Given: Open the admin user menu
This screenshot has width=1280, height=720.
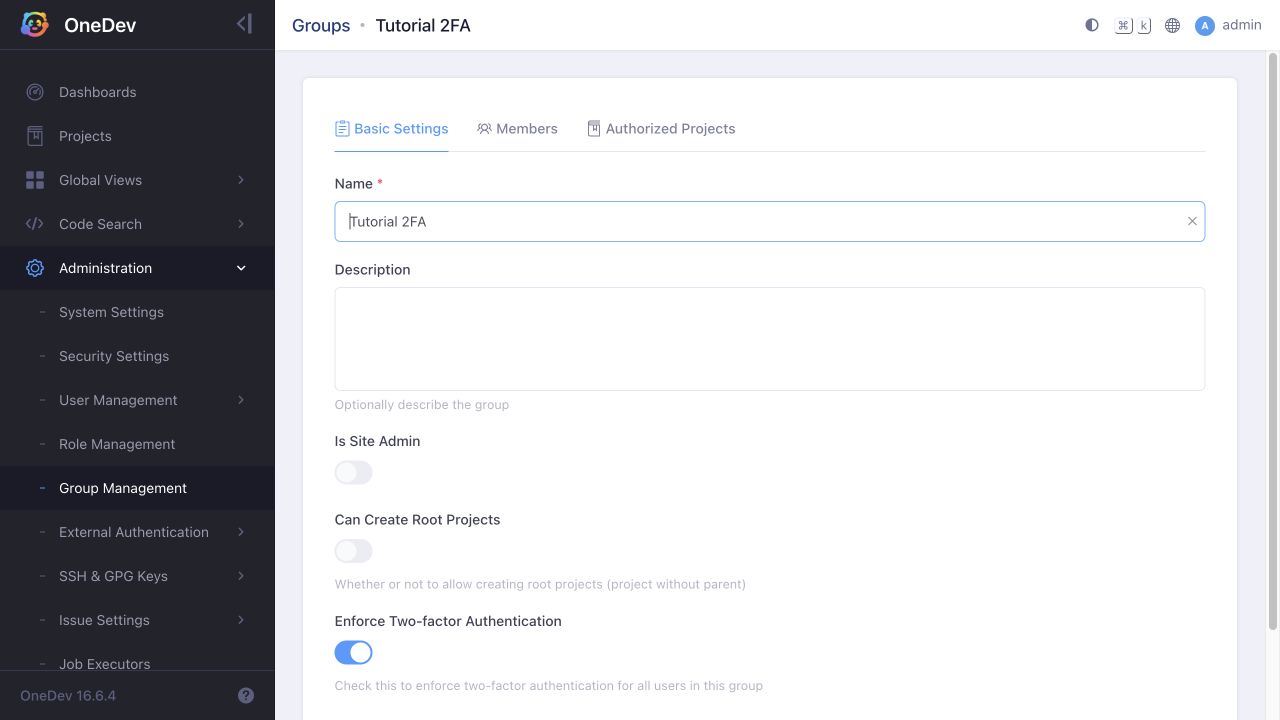Looking at the screenshot, I should 1228,25.
